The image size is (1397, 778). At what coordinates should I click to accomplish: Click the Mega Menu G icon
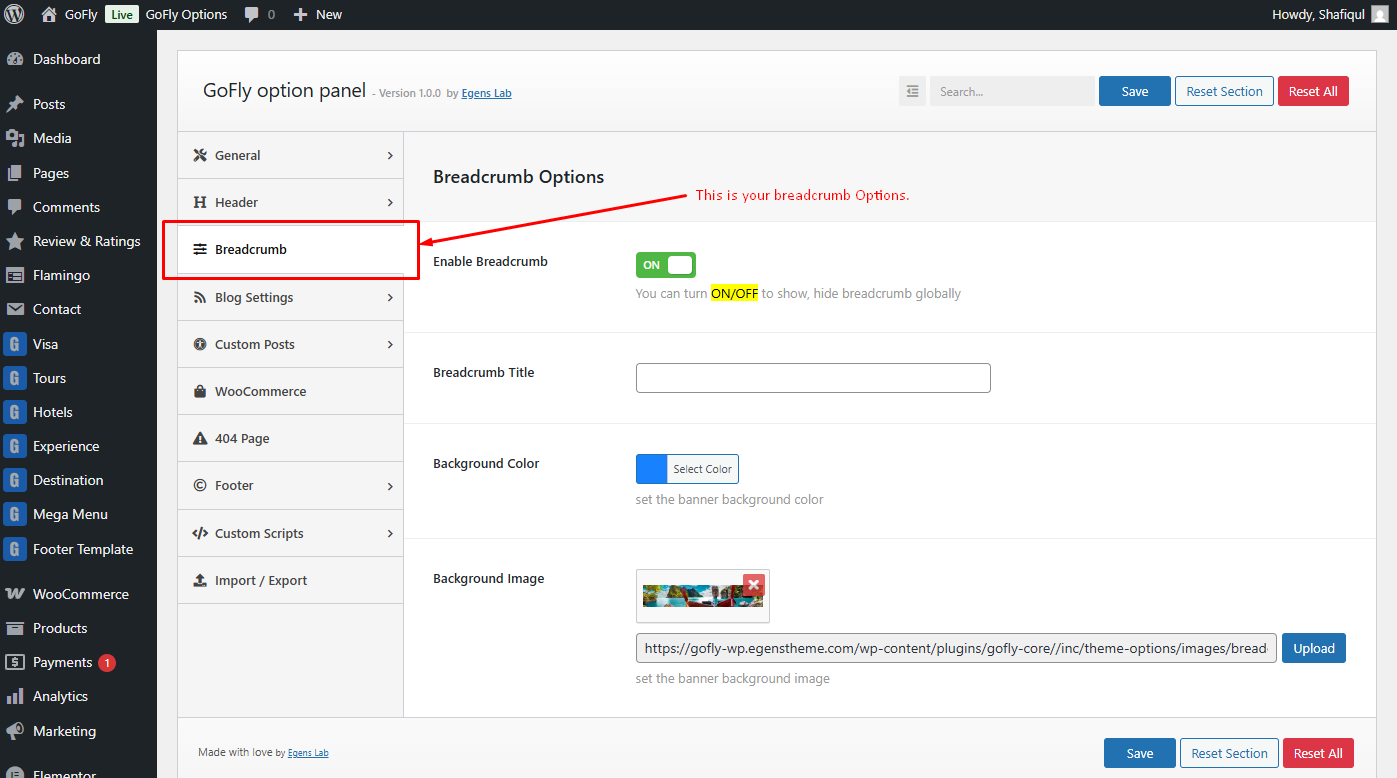[x=15, y=514]
